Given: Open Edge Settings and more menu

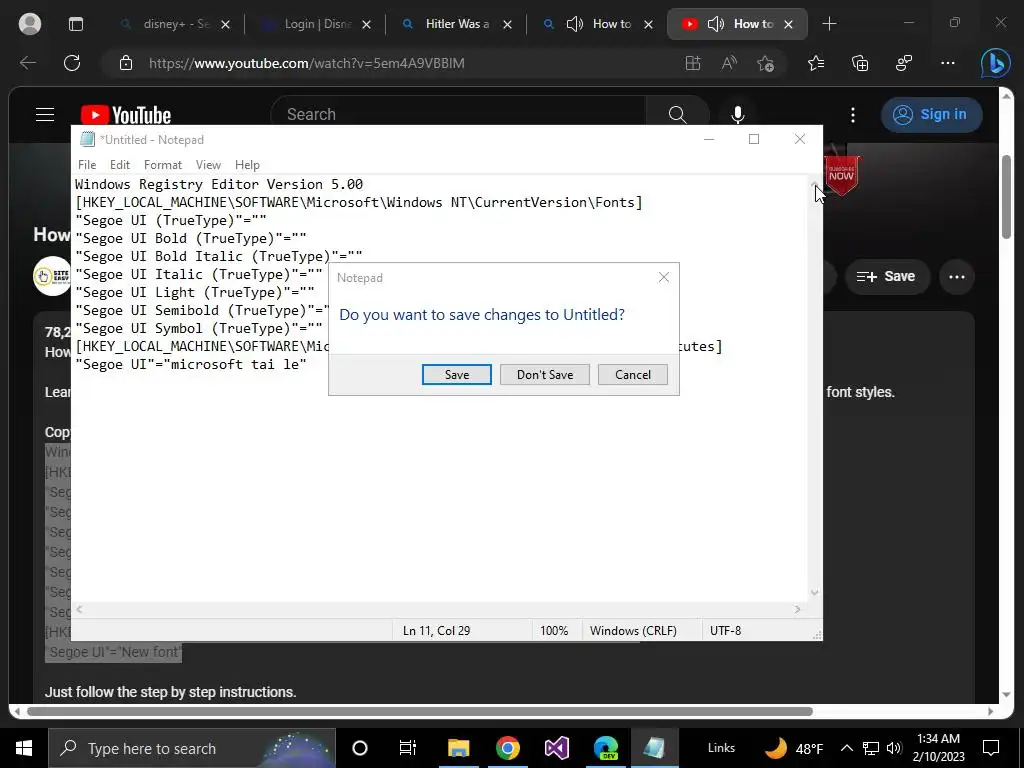Looking at the screenshot, I should [x=948, y=63].
